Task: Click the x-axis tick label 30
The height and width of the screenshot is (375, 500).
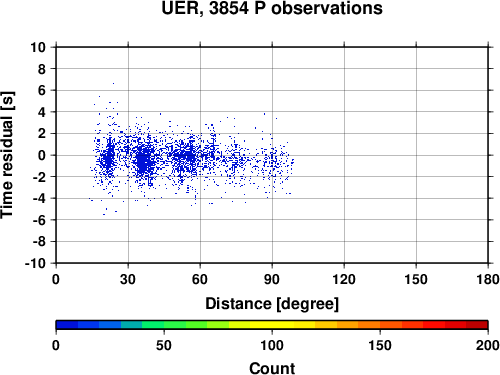Action: coord(128,279)
